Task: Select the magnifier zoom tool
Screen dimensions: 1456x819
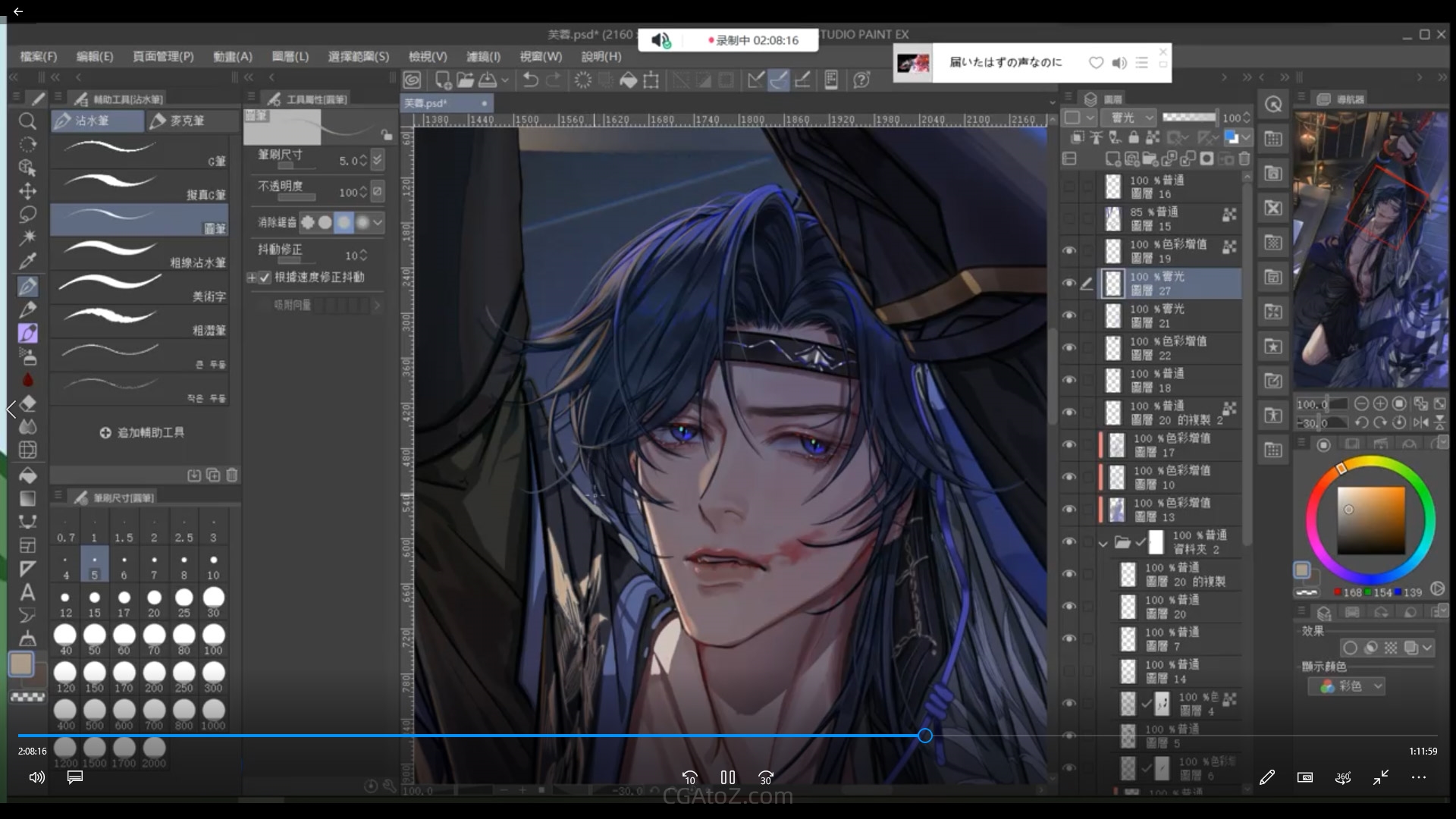Action: 27,121
